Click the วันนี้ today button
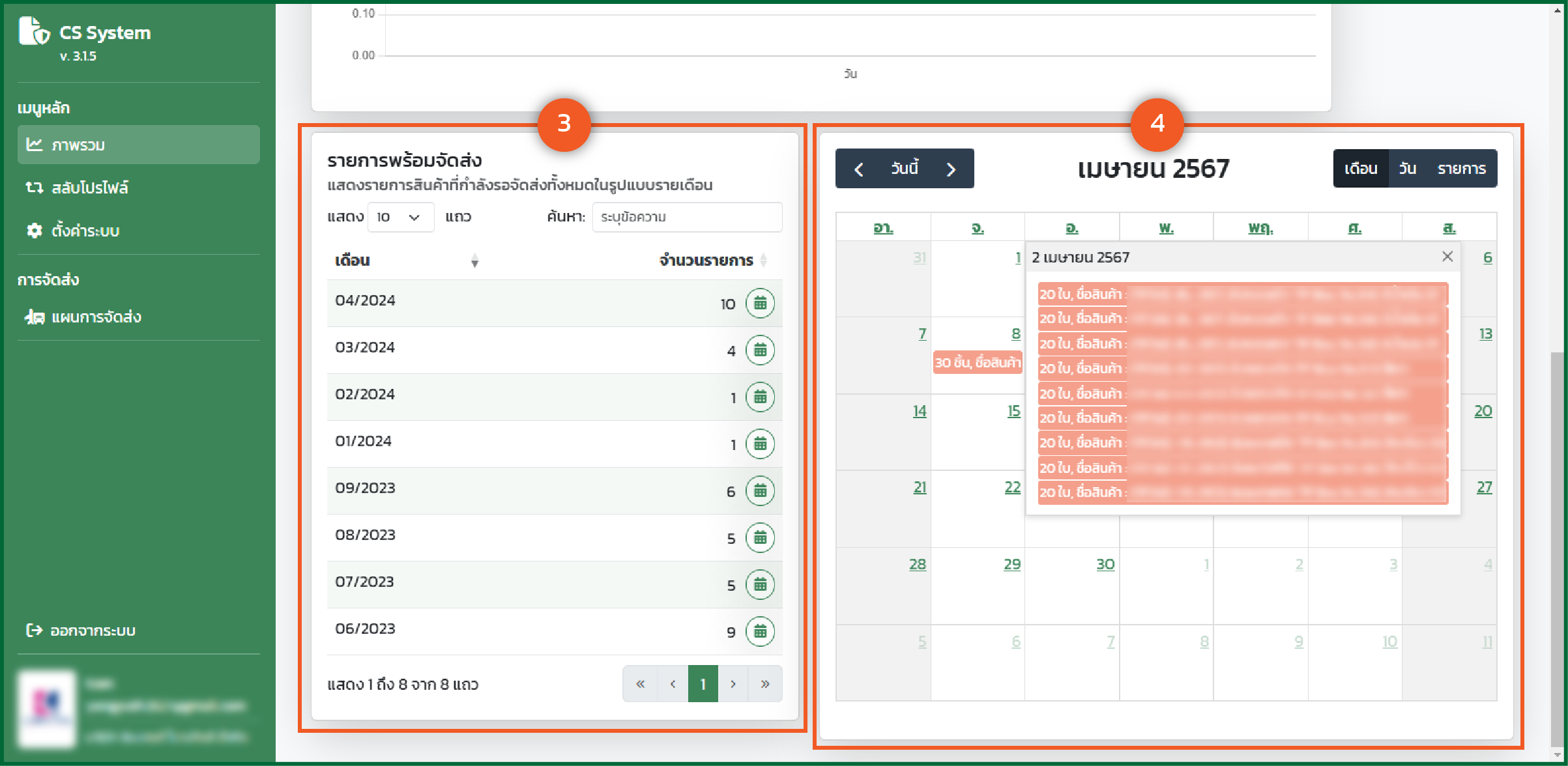 pyautogui.click(x=905, y=169)
